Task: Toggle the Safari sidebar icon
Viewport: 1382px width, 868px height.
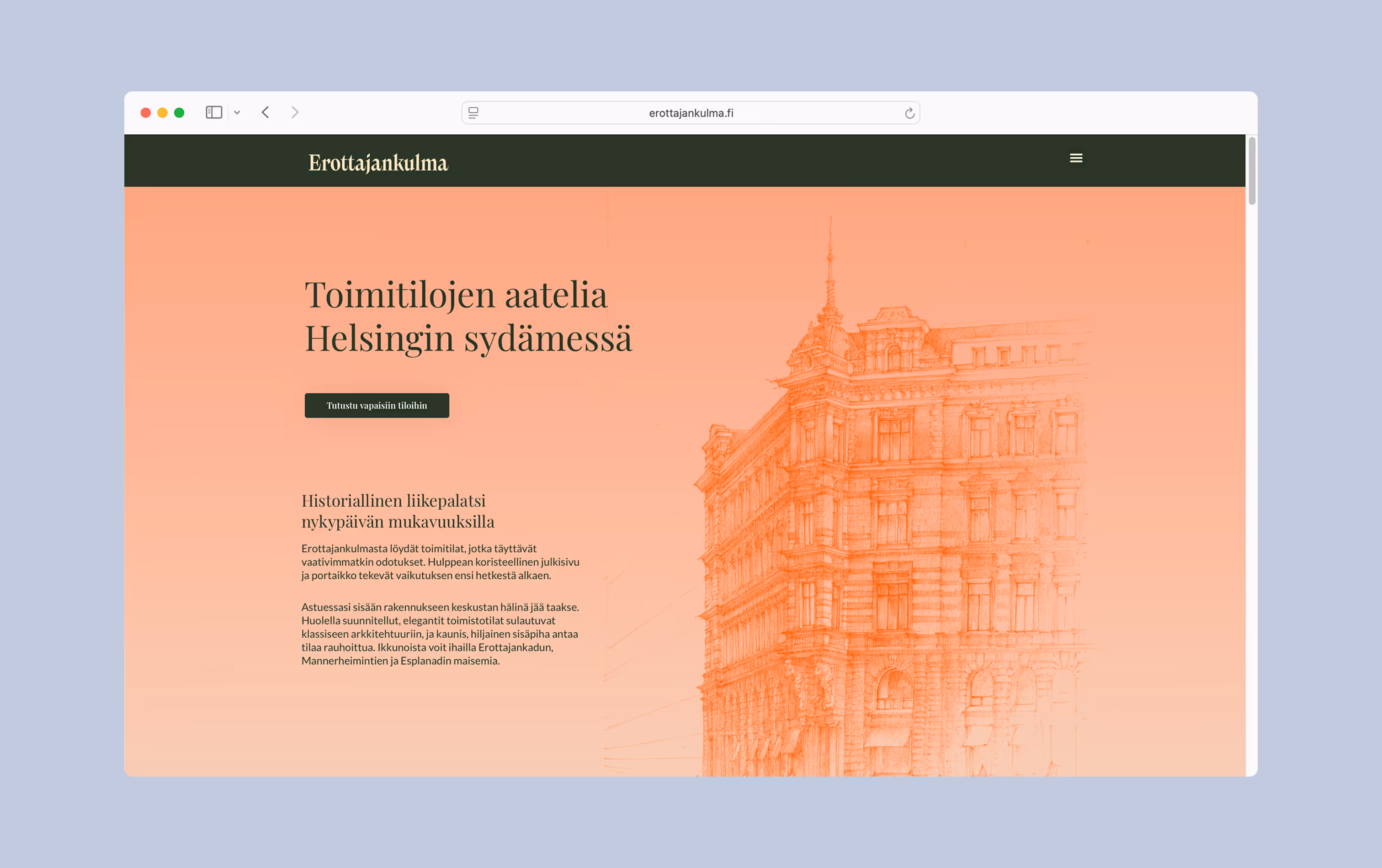Action: (x=213, y=112)
